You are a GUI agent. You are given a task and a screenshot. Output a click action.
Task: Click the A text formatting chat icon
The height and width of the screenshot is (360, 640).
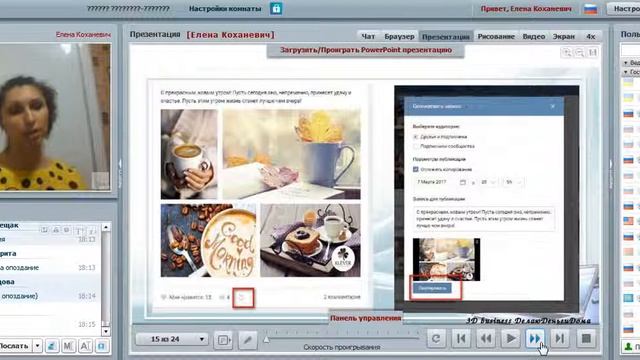[85, 346]
